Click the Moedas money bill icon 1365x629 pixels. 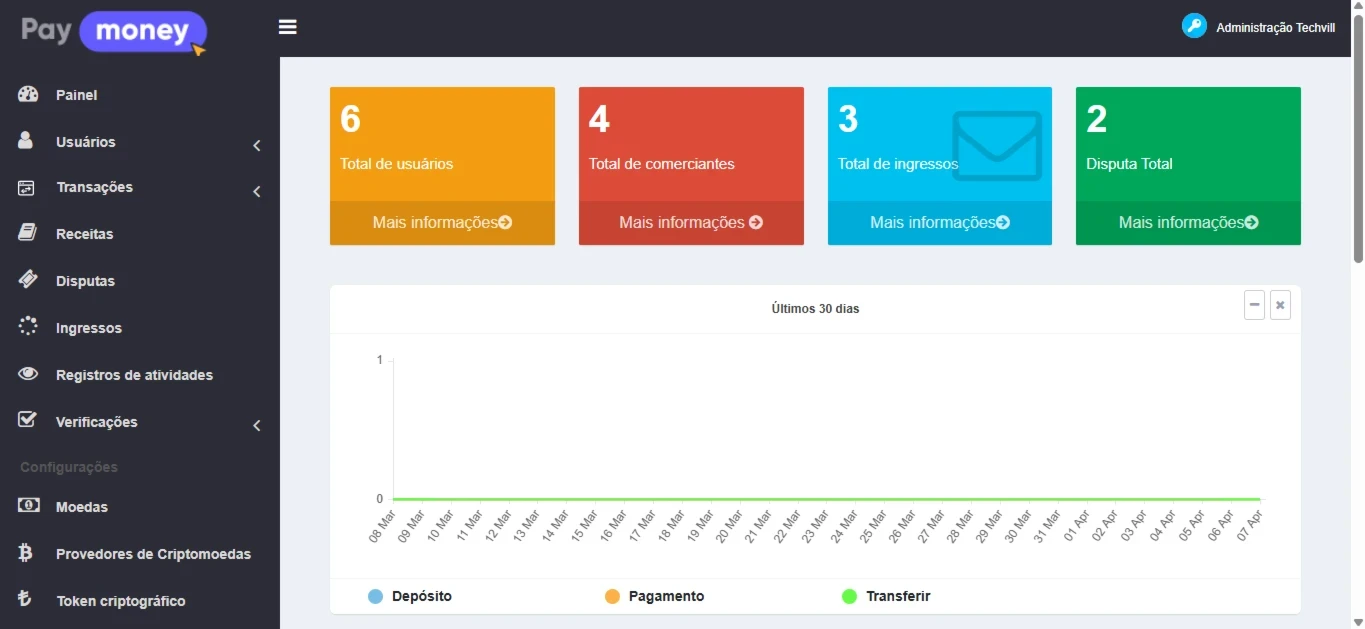pyautogui.click(x=28, y=506)
